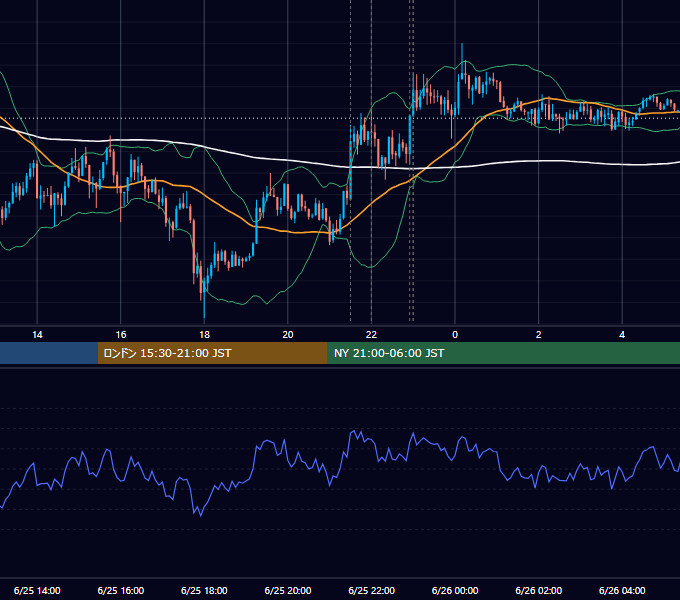Select the 6/26 02:00 date label
The image size is (680, 600).
click(539, 590)
